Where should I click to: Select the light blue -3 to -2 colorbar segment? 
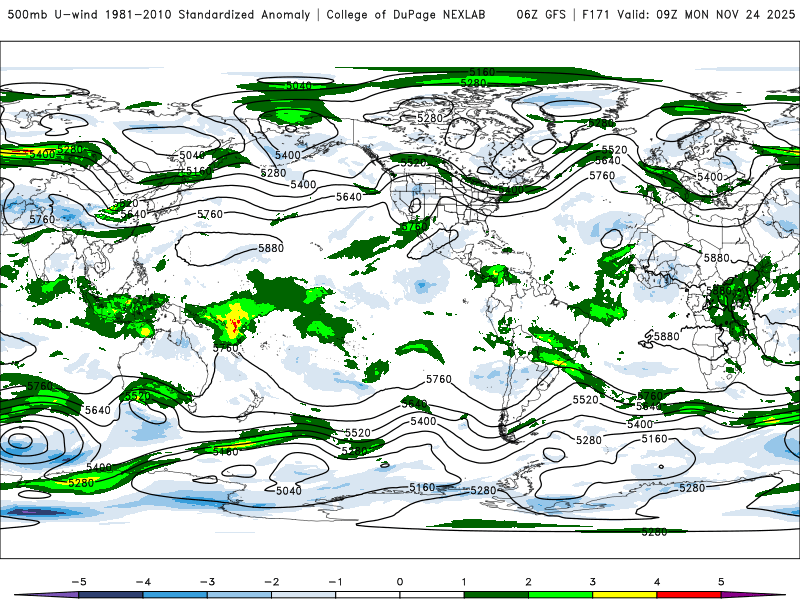[239, 595]
